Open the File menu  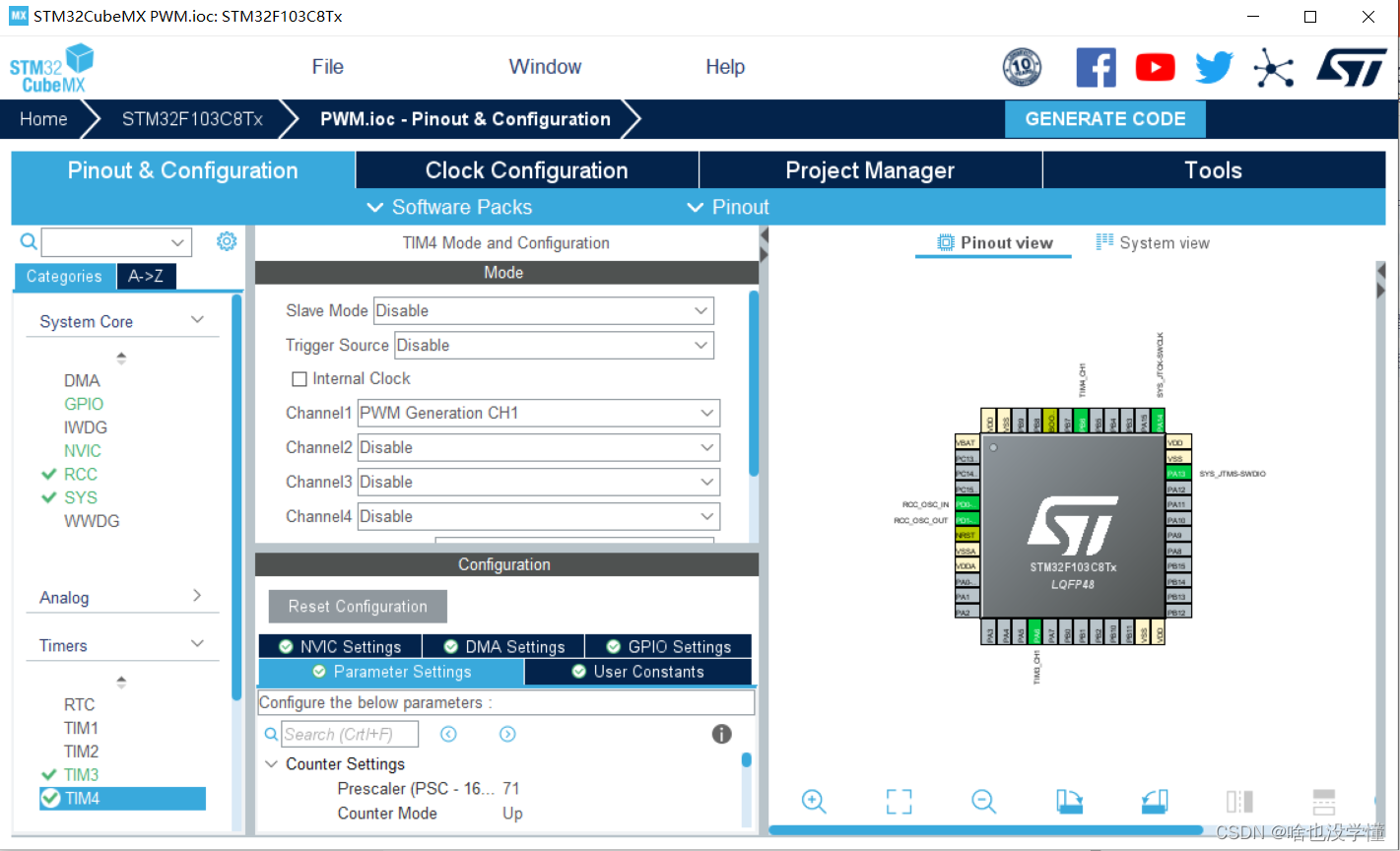click(x=328, y=67)
